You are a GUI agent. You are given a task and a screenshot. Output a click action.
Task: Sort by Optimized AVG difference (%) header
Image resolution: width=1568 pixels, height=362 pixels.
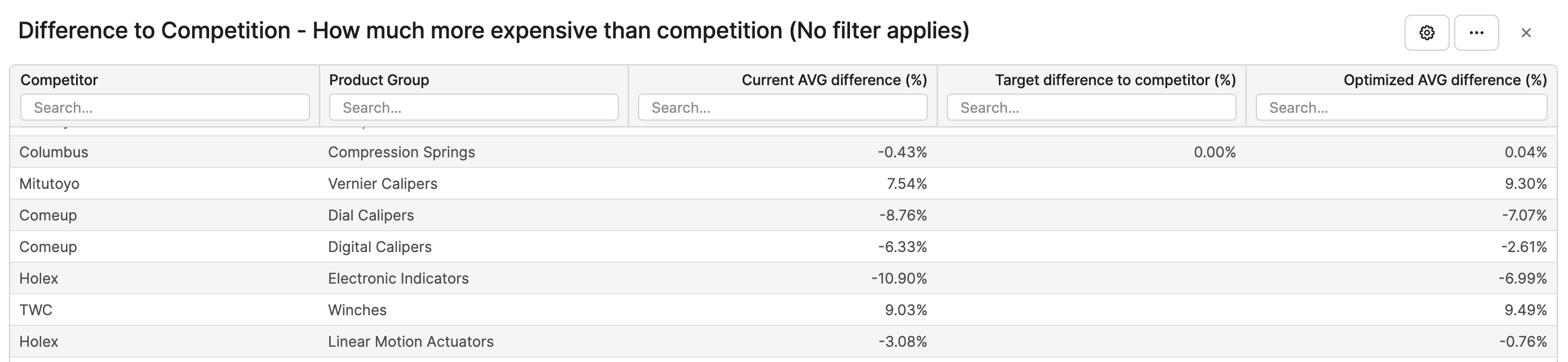point(1445,80)
